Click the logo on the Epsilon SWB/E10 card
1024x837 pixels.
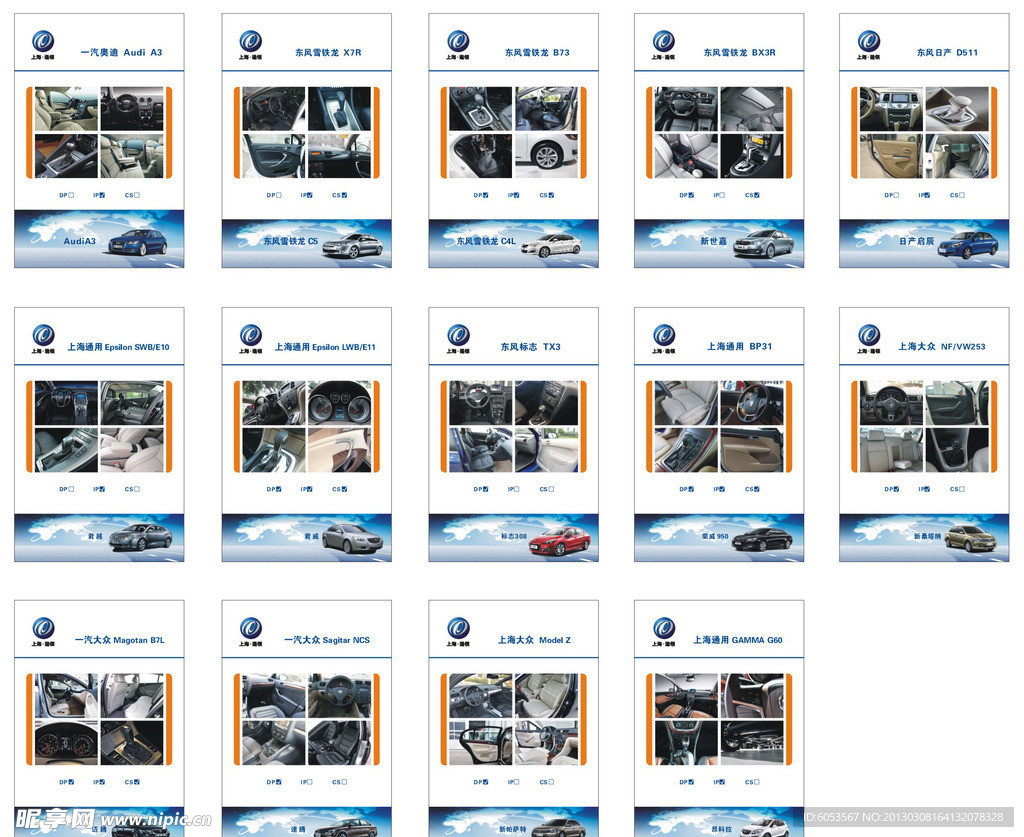(x=44, y=339)
